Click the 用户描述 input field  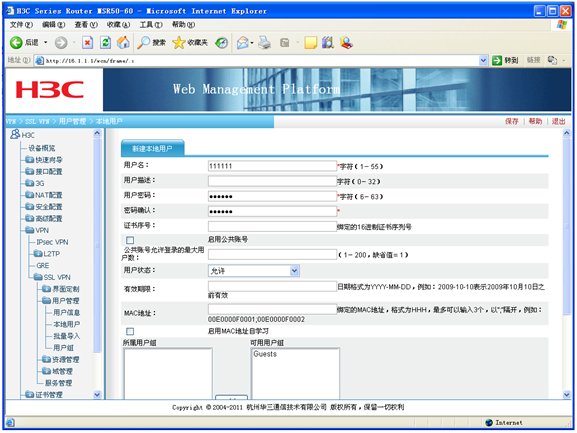click(x=272, y=181)
